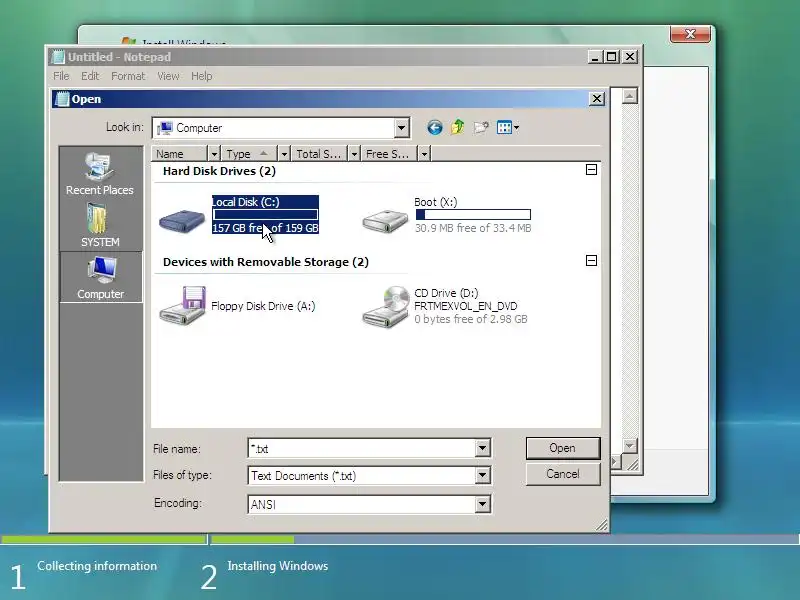The width and height of the screenshot is (800, 600).
Task: Close the Install Windows background window
Action: tap(690, 34)
